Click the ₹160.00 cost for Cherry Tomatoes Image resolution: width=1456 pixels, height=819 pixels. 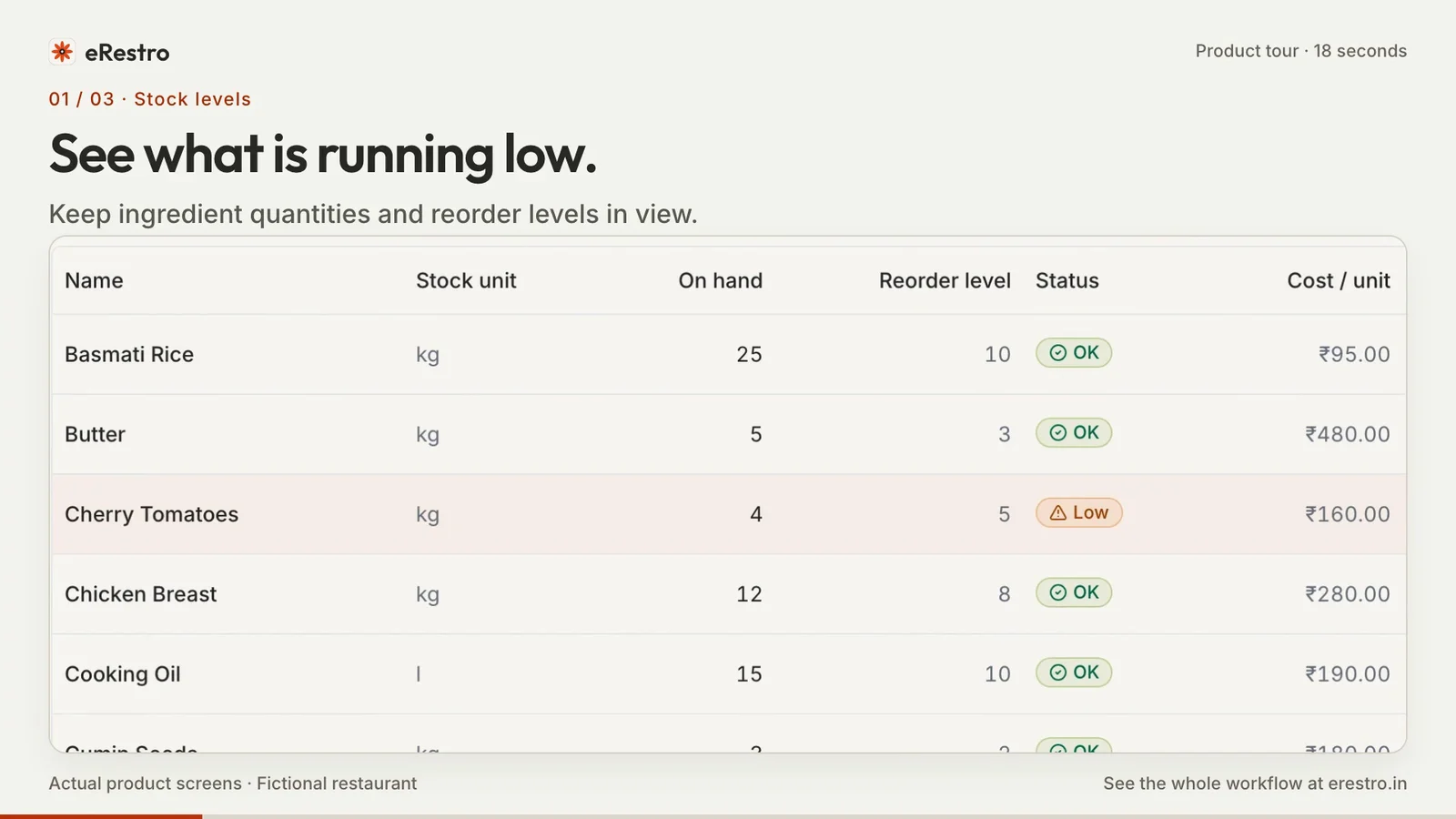click(x=1348, y=515)
